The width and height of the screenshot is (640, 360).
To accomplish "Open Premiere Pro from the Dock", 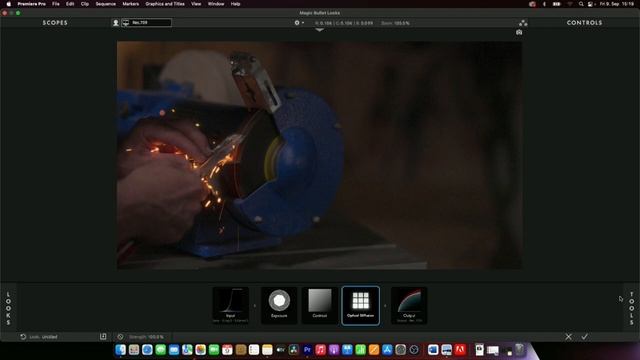I will pos(307,349).
